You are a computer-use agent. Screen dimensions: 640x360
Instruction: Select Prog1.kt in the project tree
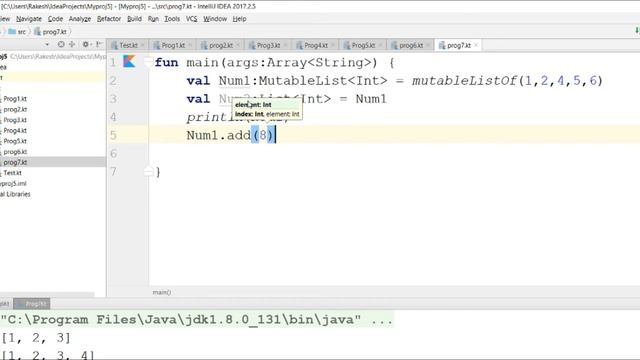[x=15, y=99]
